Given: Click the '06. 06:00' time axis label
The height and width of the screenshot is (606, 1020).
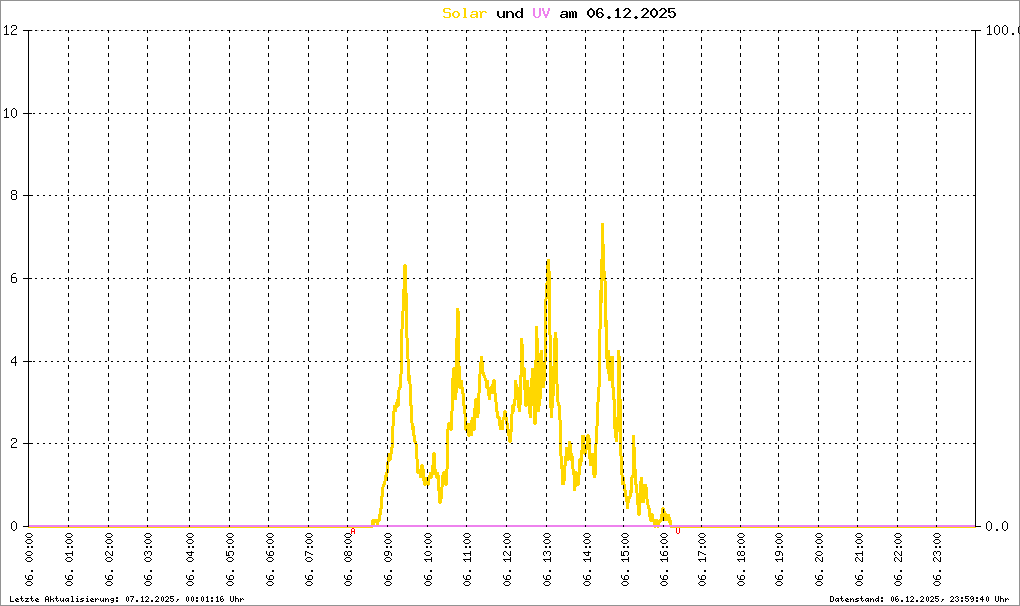Looking at the screenshot, I should click(x=269, y=560).
